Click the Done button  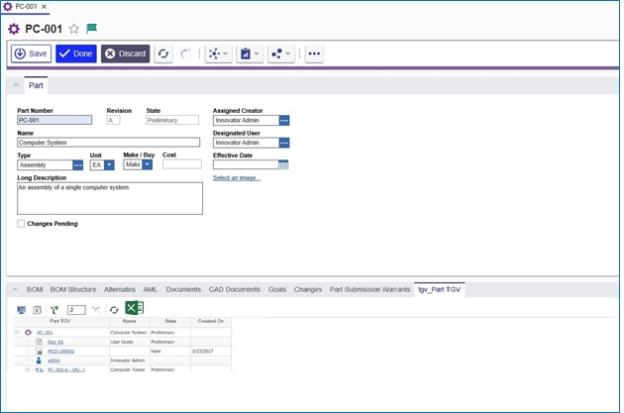(x=76, y=54)
